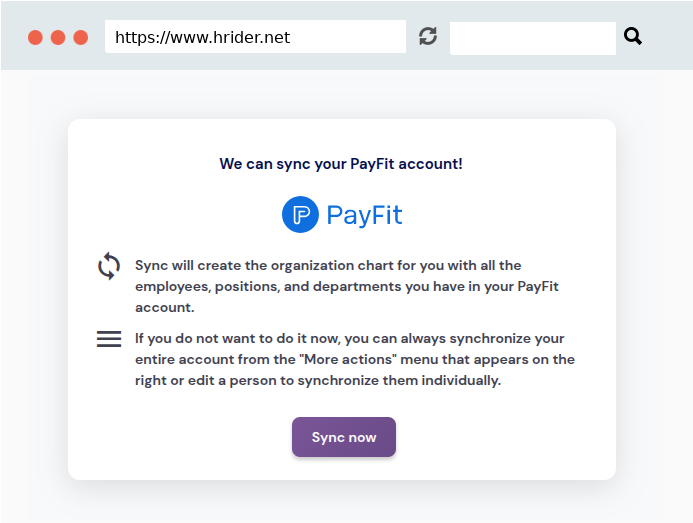Click the sync arrows icon beside description
The width and height of the screenshot is (693, 523).
pos(109,266)
